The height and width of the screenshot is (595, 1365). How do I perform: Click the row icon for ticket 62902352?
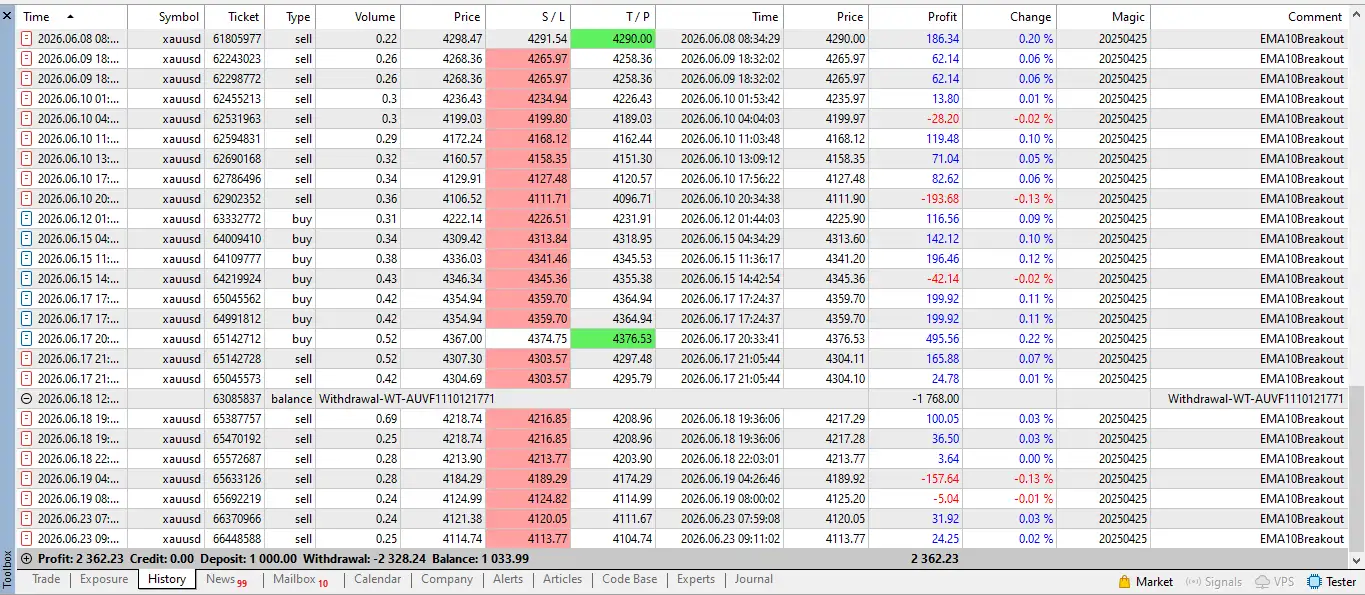(27, 199)
